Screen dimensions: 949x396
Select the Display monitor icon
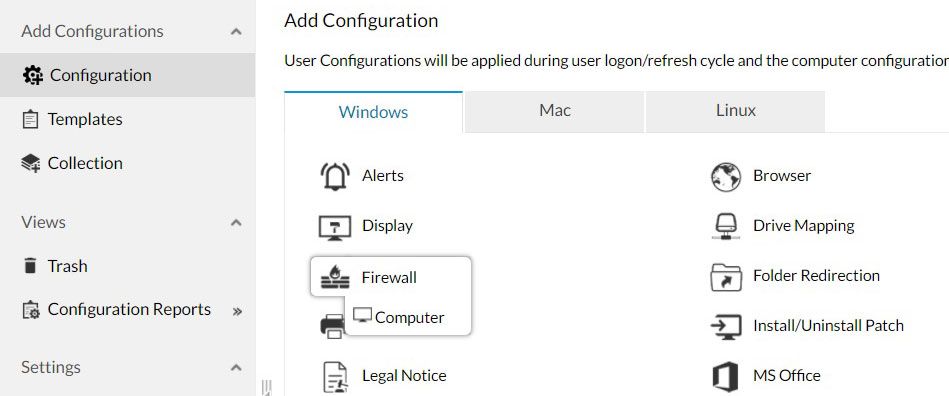tap(335, 228)
